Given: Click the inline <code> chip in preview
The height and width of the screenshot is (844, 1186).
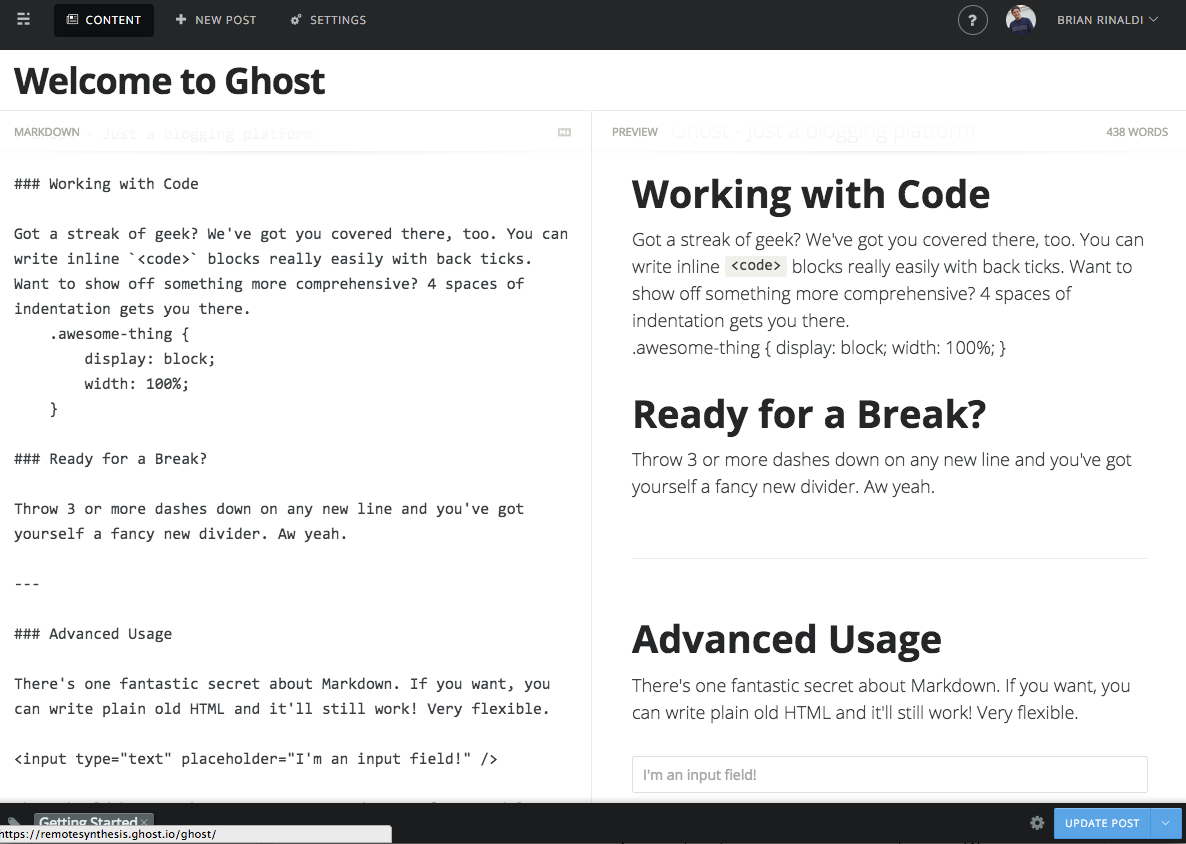Looking at the screenshot, I should pos(756,265).
